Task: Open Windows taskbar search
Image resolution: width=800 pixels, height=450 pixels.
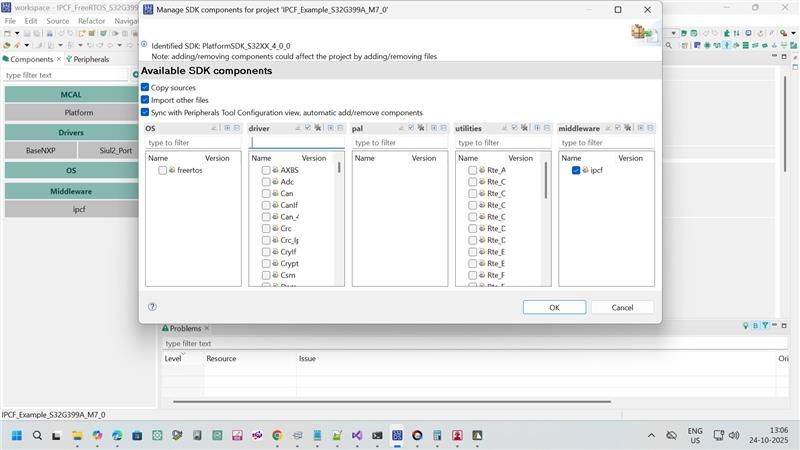Action: 37,435
